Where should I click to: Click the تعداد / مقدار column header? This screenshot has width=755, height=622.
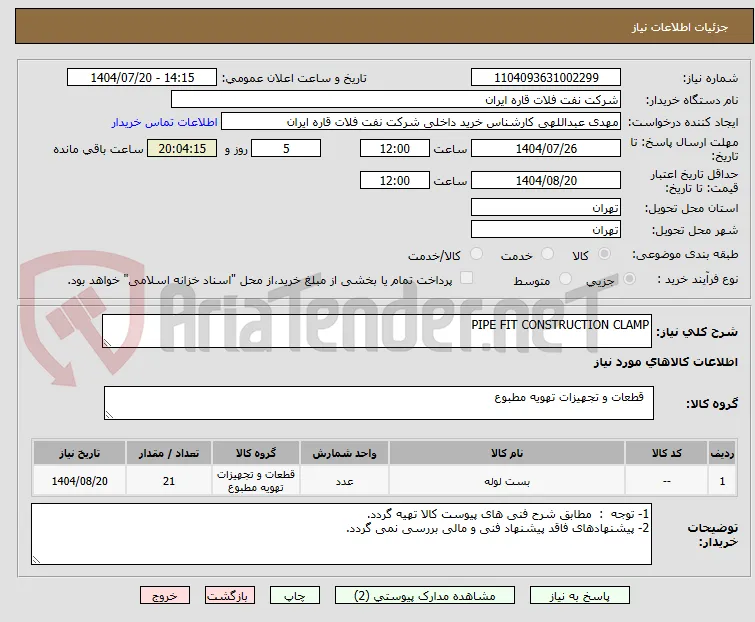[169, 453]
